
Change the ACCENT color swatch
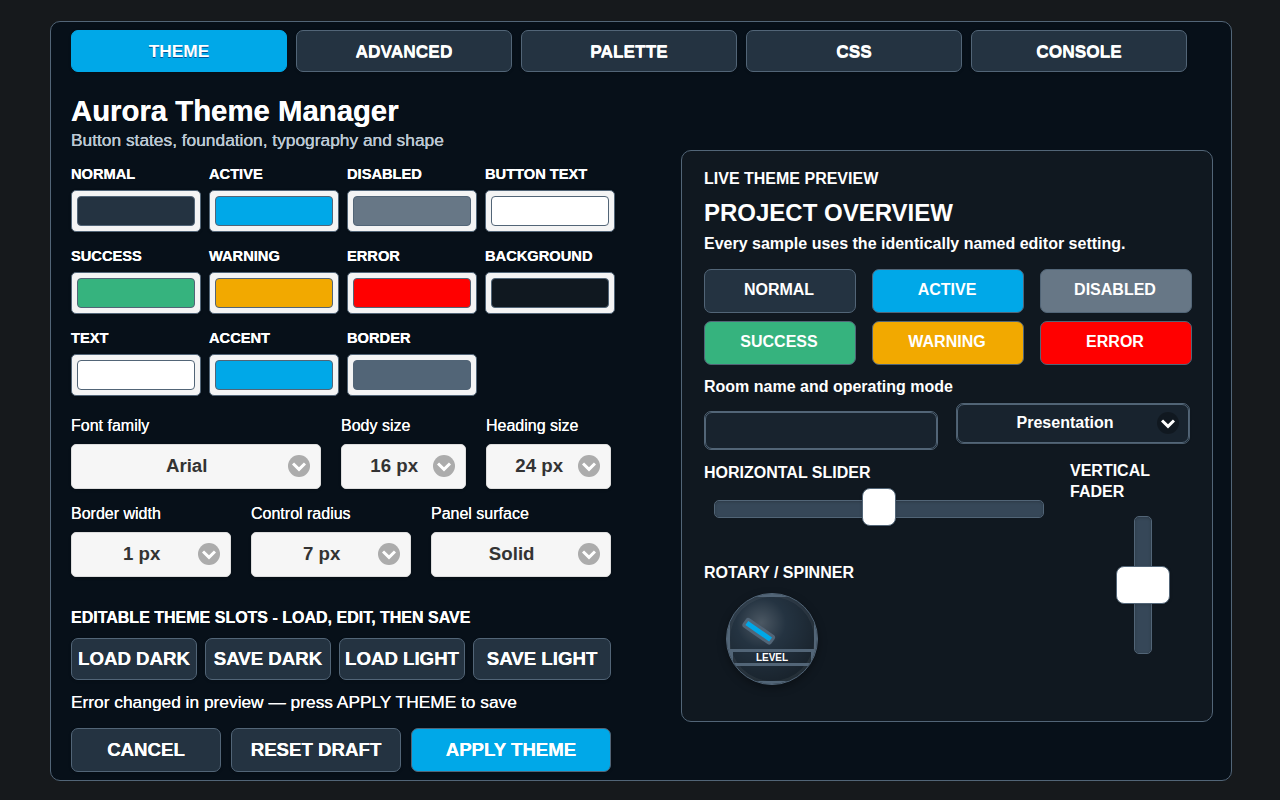pyautogui.click(x=274, y=375)
